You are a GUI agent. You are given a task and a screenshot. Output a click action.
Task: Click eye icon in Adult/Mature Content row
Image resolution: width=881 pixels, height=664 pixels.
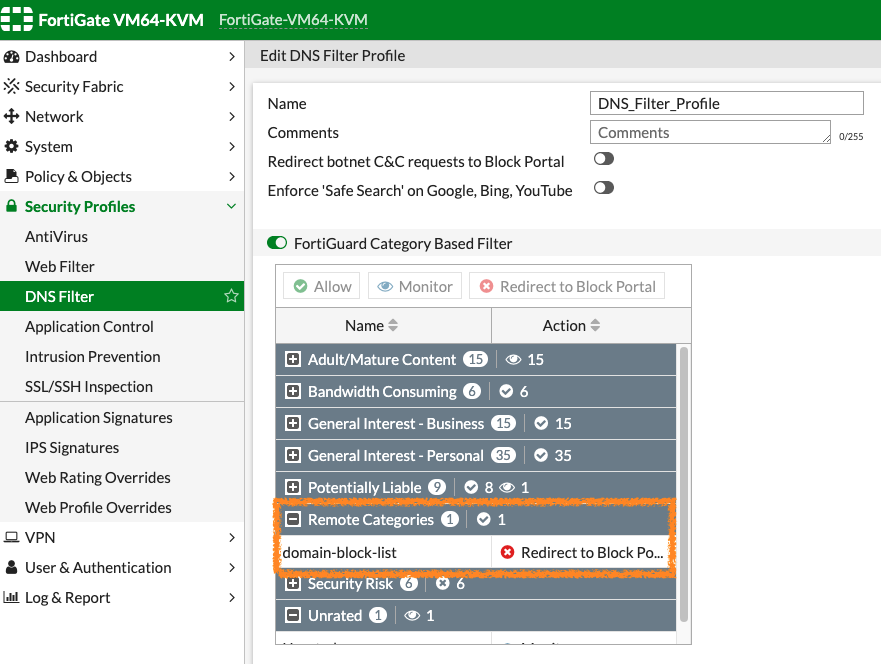pyautogui.click(x=513, y=360)
